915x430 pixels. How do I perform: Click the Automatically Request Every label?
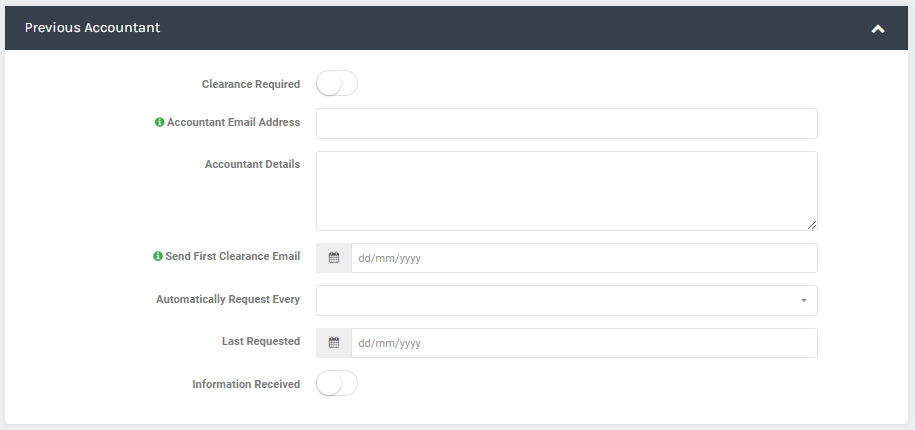[228, 299]
